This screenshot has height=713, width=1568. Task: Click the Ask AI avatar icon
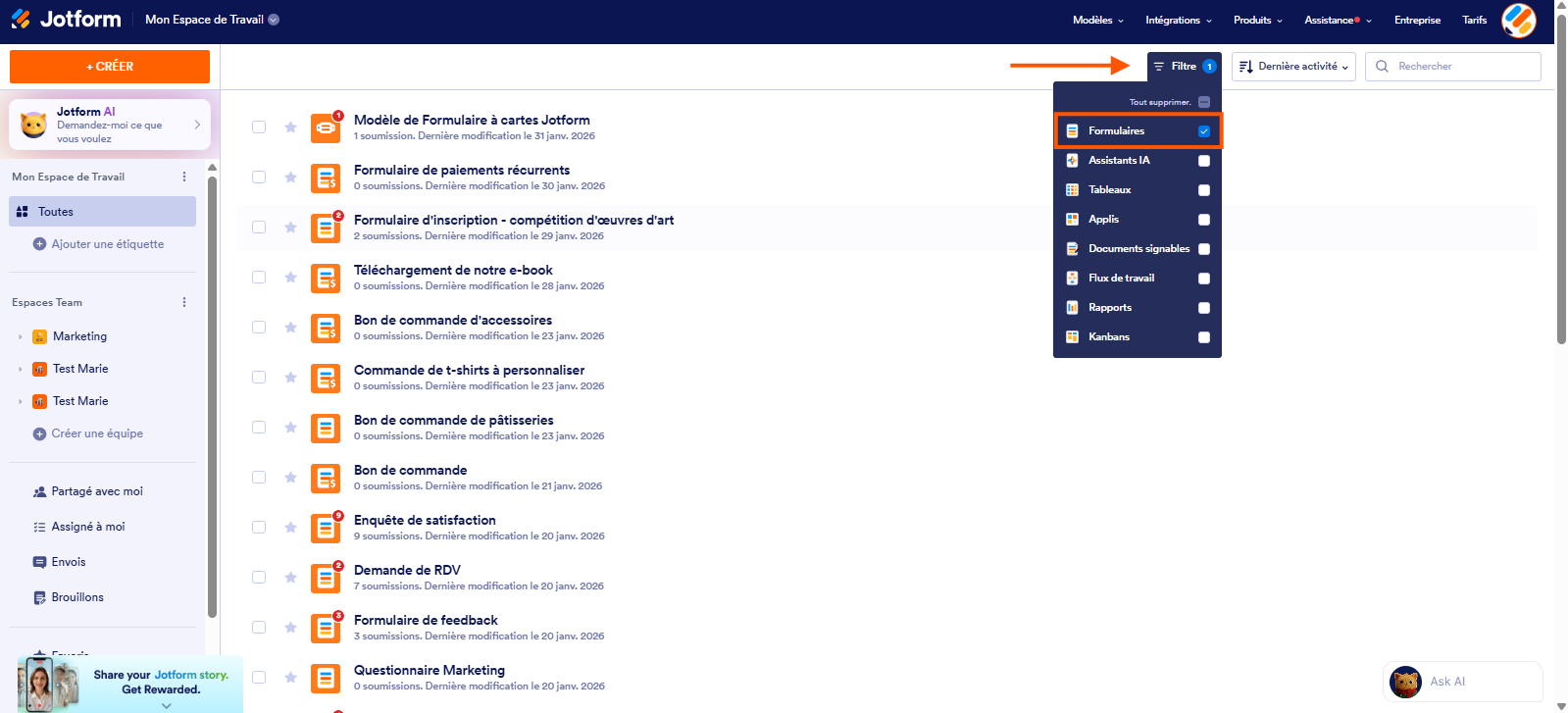pos(1405,682)
